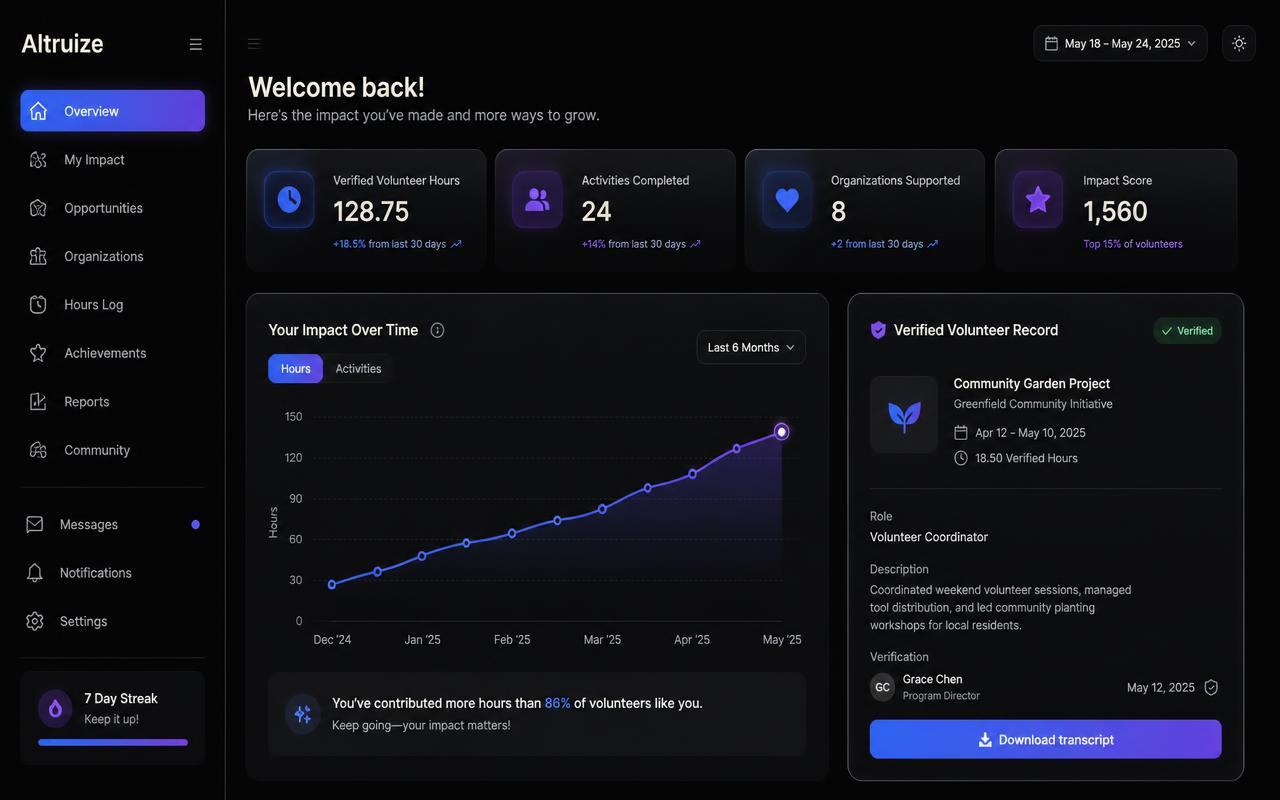This screenshot has width=1280, height=800.
Task: Click the sparkle icon in the insight banner
Action: [302, 714]
